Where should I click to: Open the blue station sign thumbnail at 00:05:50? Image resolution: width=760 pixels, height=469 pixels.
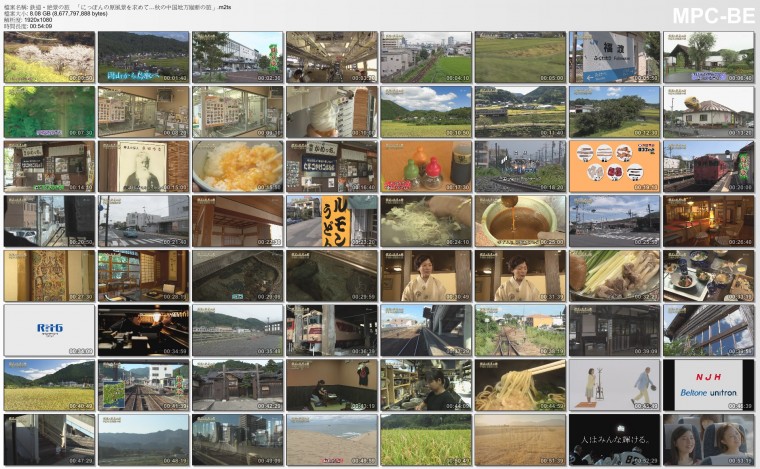615,57
